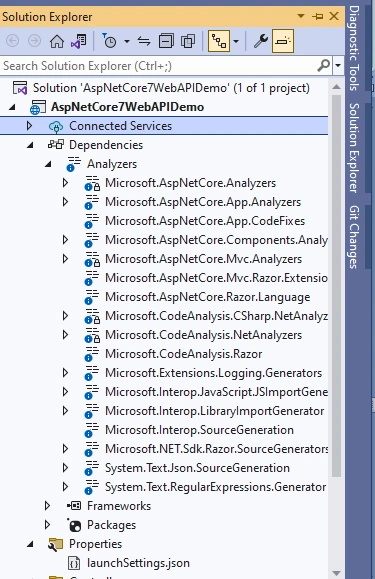Toggle Show All Files
Screen dimensions: 375x579
coord(188,41)
